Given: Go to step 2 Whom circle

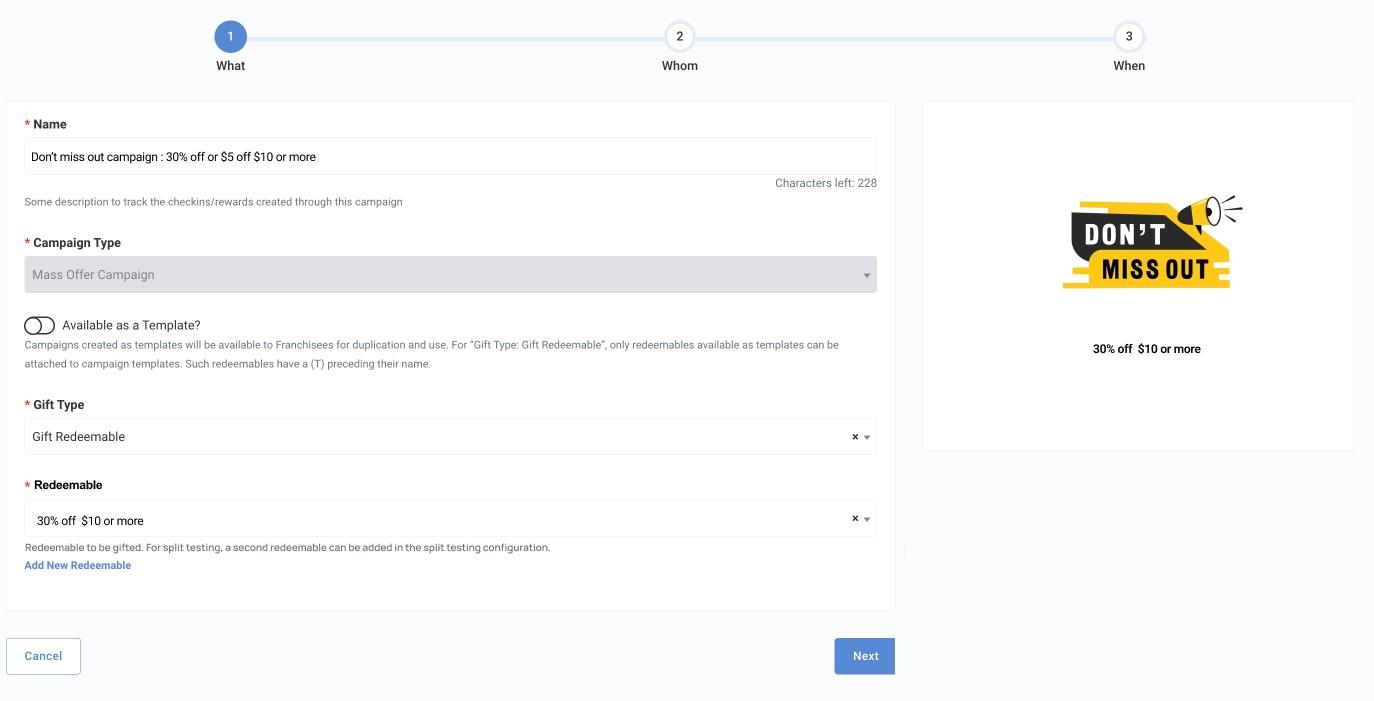Looking at the screenshot, I should coord(680,37).
